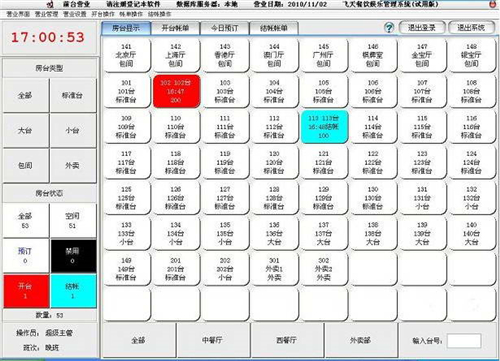The width and height of the screenshot is (500, 361).
Task: Click the 退出系统 button
Action: click(471, 28)
